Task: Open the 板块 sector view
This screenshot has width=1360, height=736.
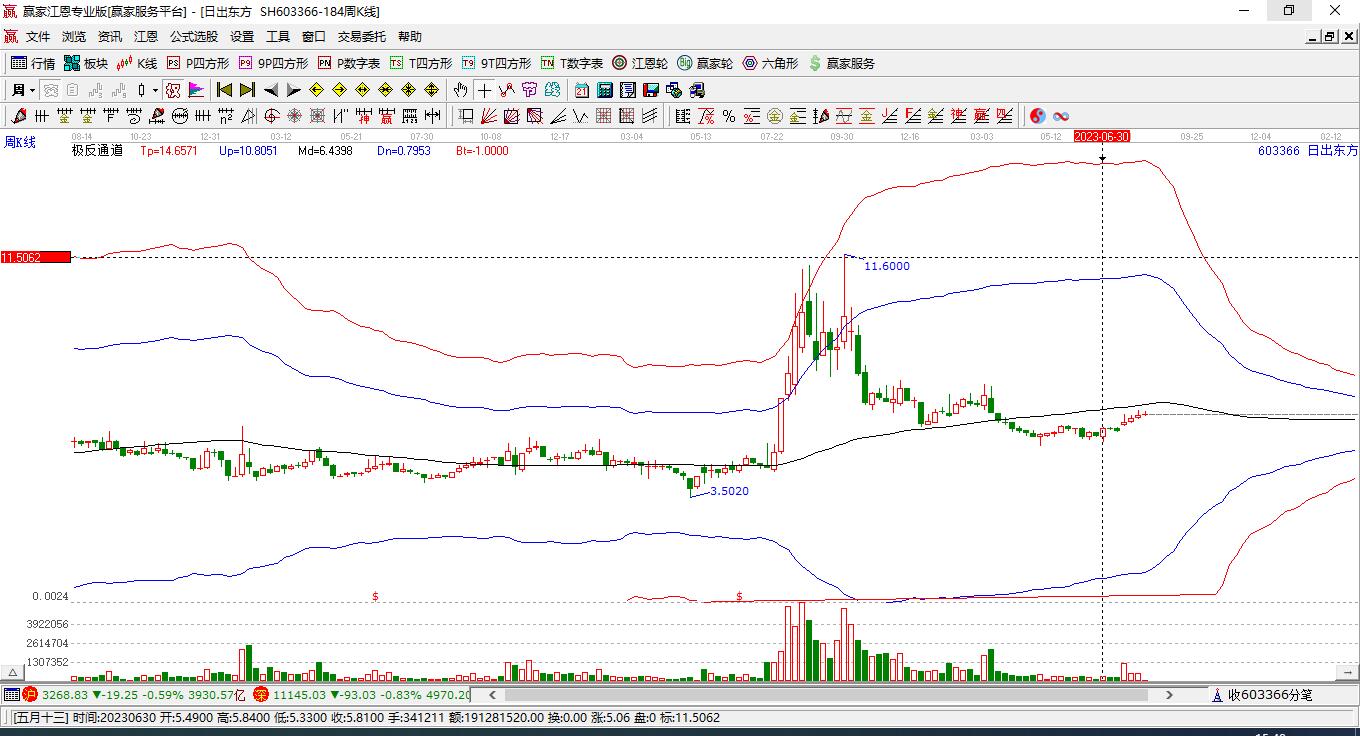Action: click(85, 63)
